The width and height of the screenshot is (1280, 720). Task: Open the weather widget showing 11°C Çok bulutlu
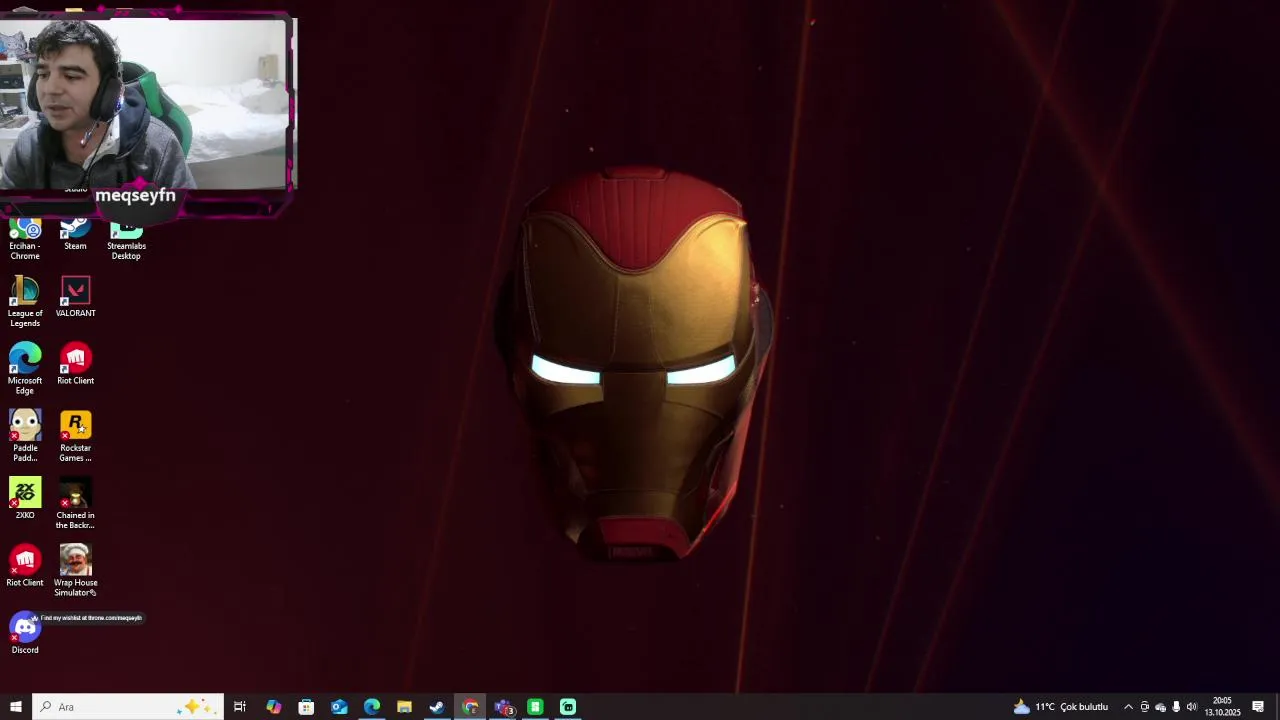pyautogui.click(x=1061, y=707)
